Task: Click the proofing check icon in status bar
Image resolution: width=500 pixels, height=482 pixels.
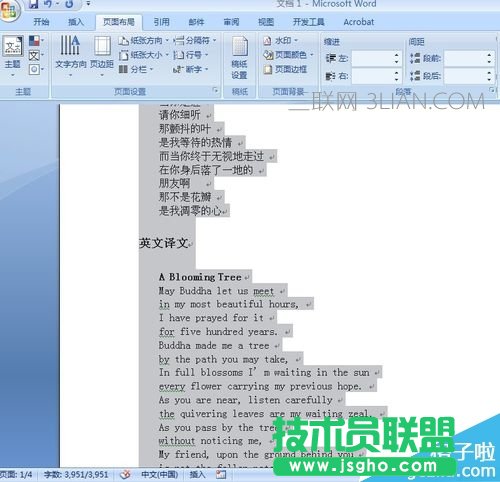Action: click(x=125, y=475)
